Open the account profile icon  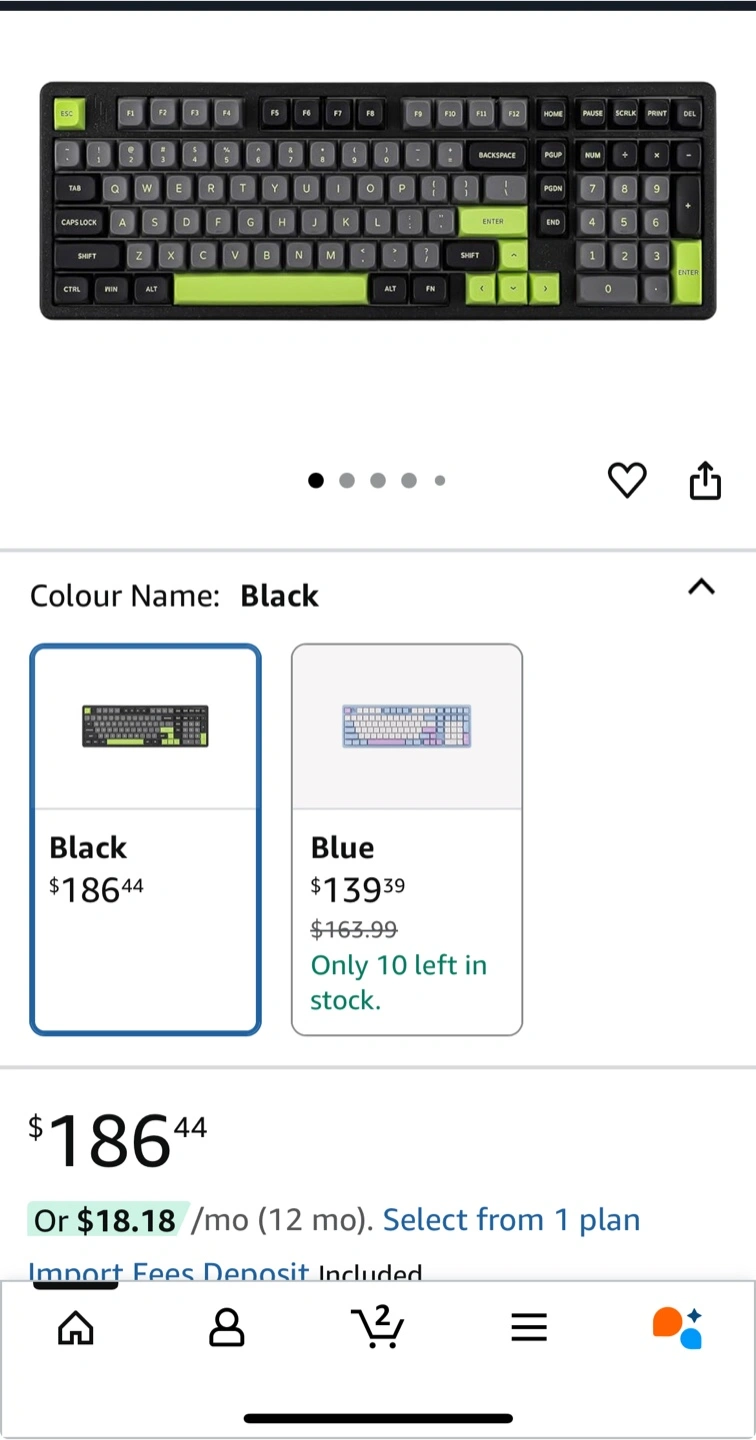(x=227, y=1327)
